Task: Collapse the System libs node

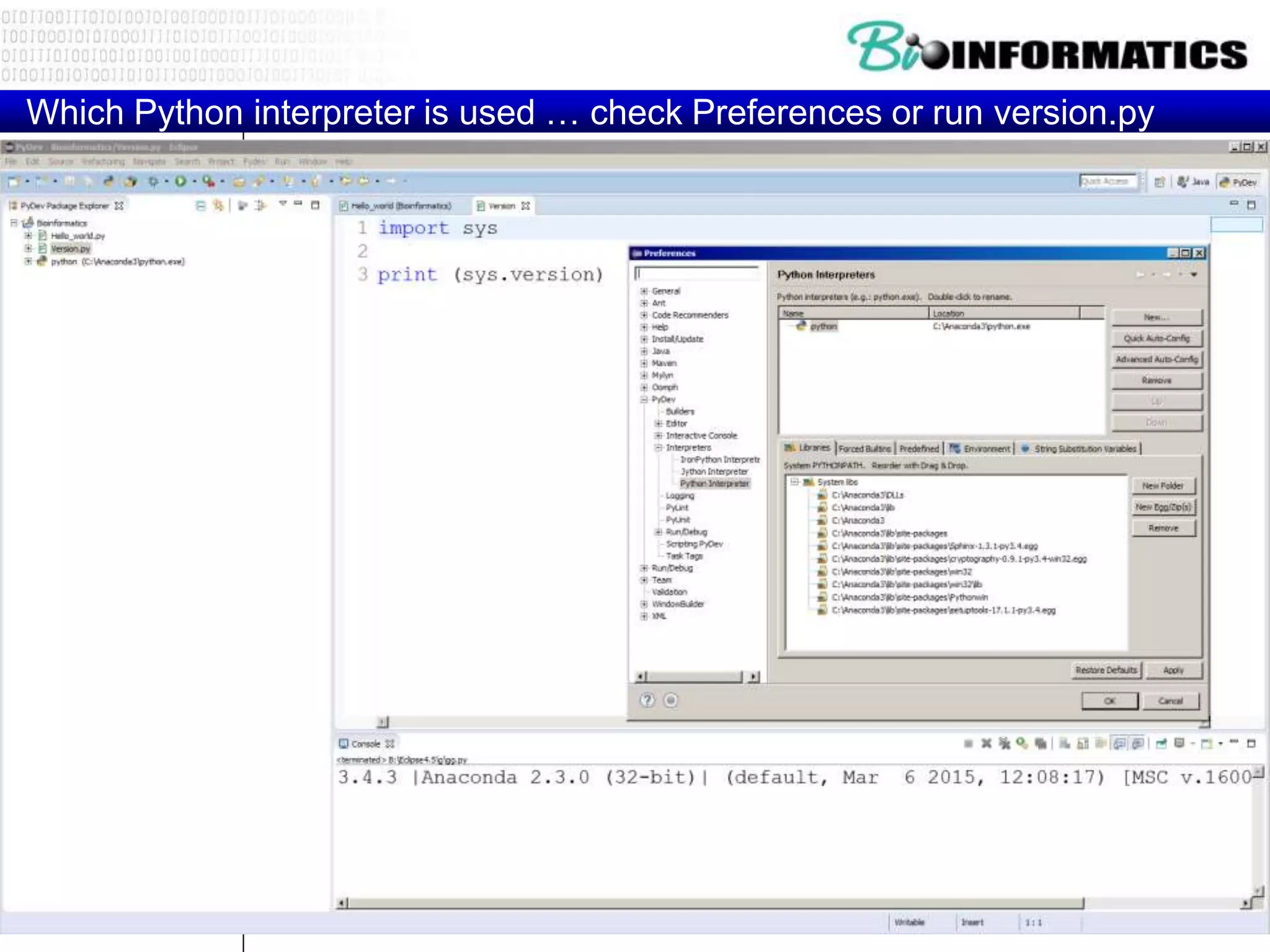Action: 794,482
